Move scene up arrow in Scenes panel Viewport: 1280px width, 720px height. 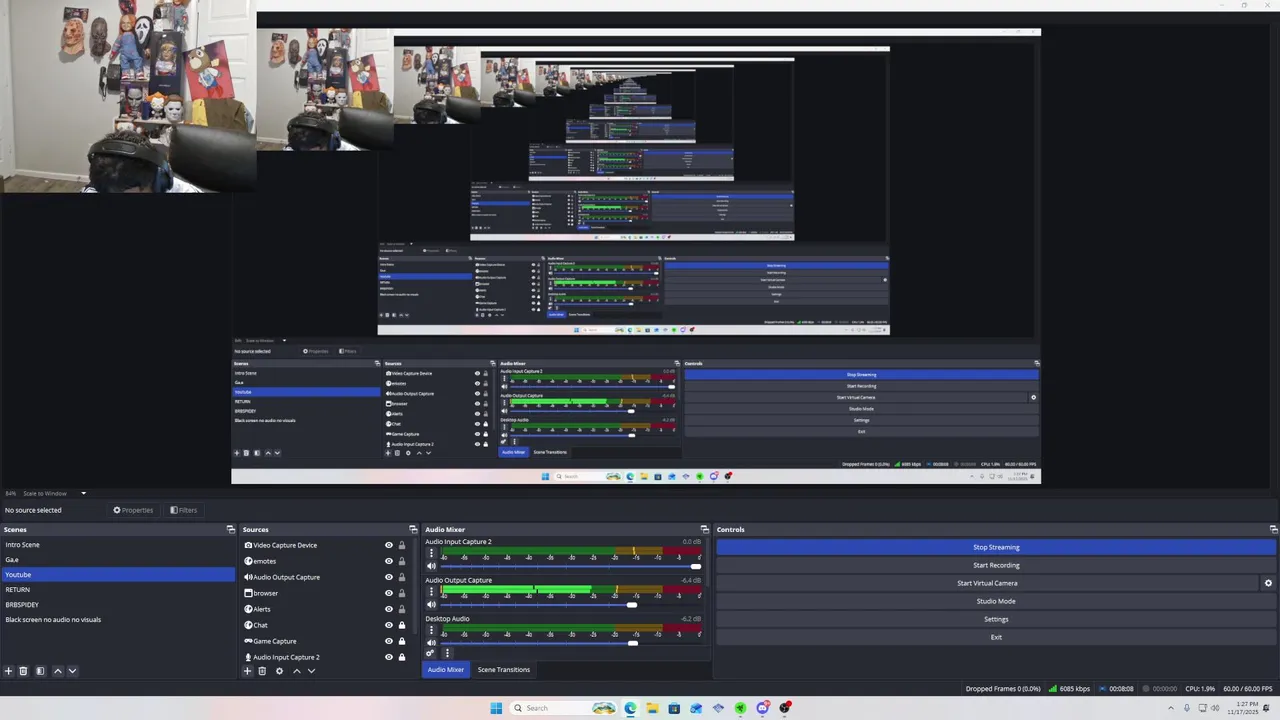pyautogui.click(x=57, y=671)
